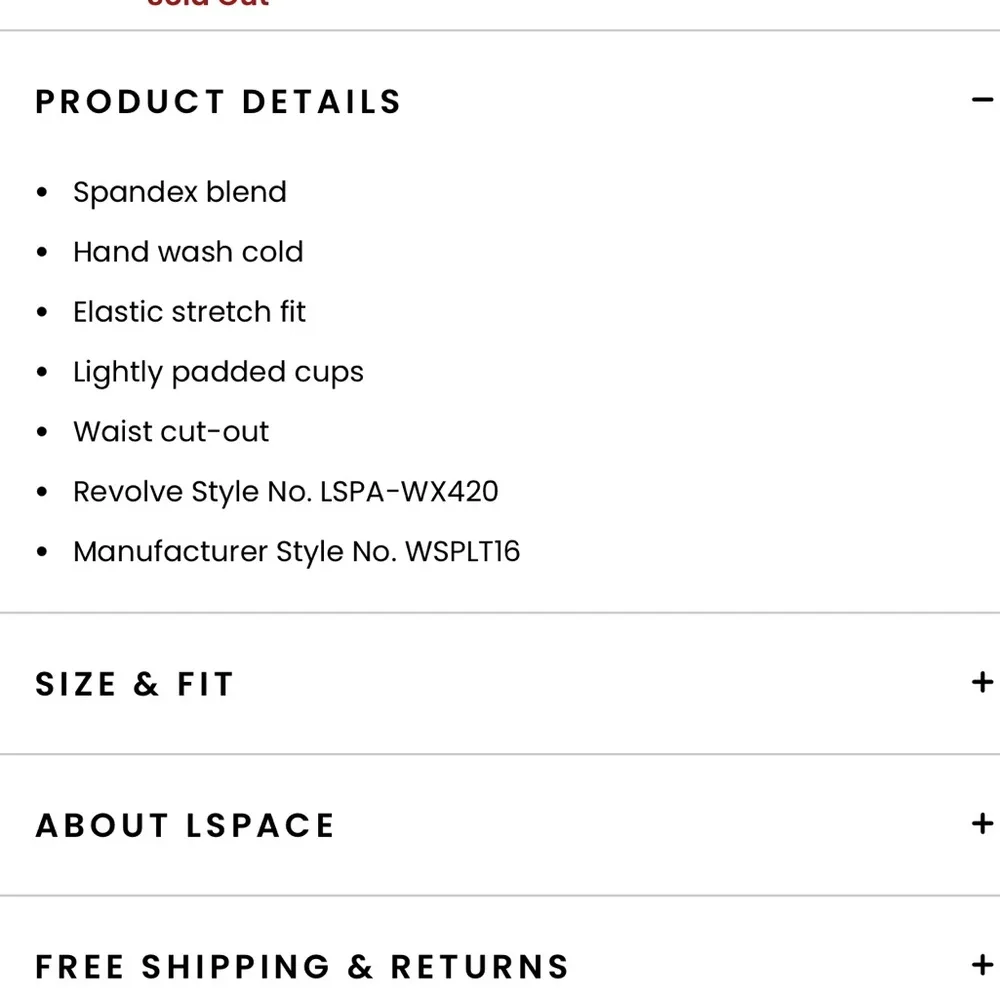Click the About LSPACE heading
This screenshot has height=1000, width=1000.
click(185, 824)
